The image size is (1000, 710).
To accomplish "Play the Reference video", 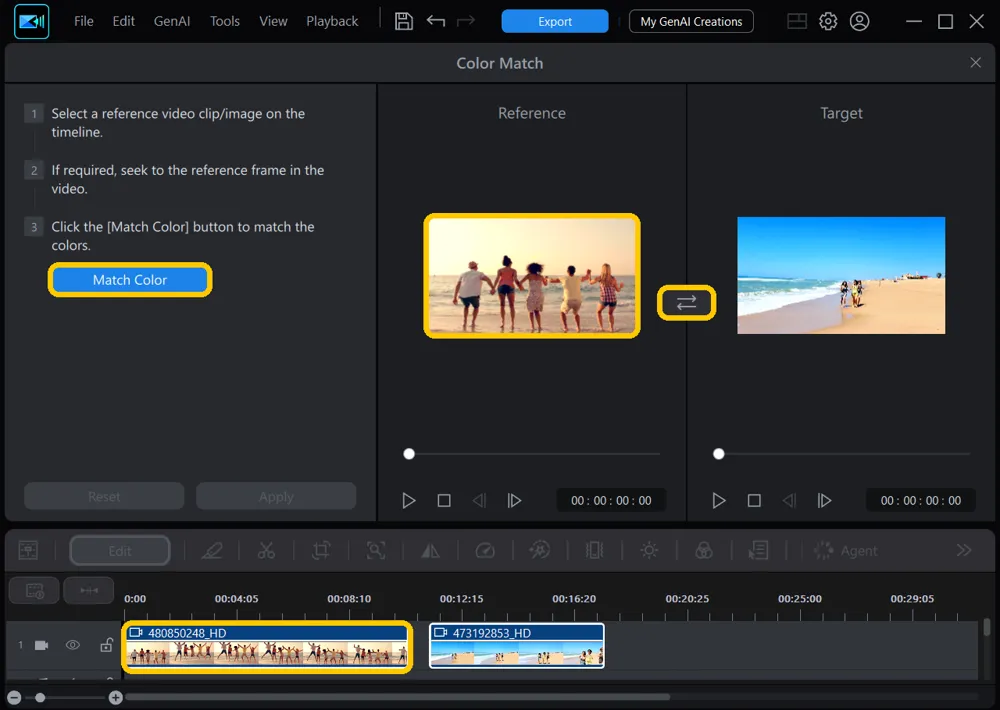I will (x=409, y=501).
